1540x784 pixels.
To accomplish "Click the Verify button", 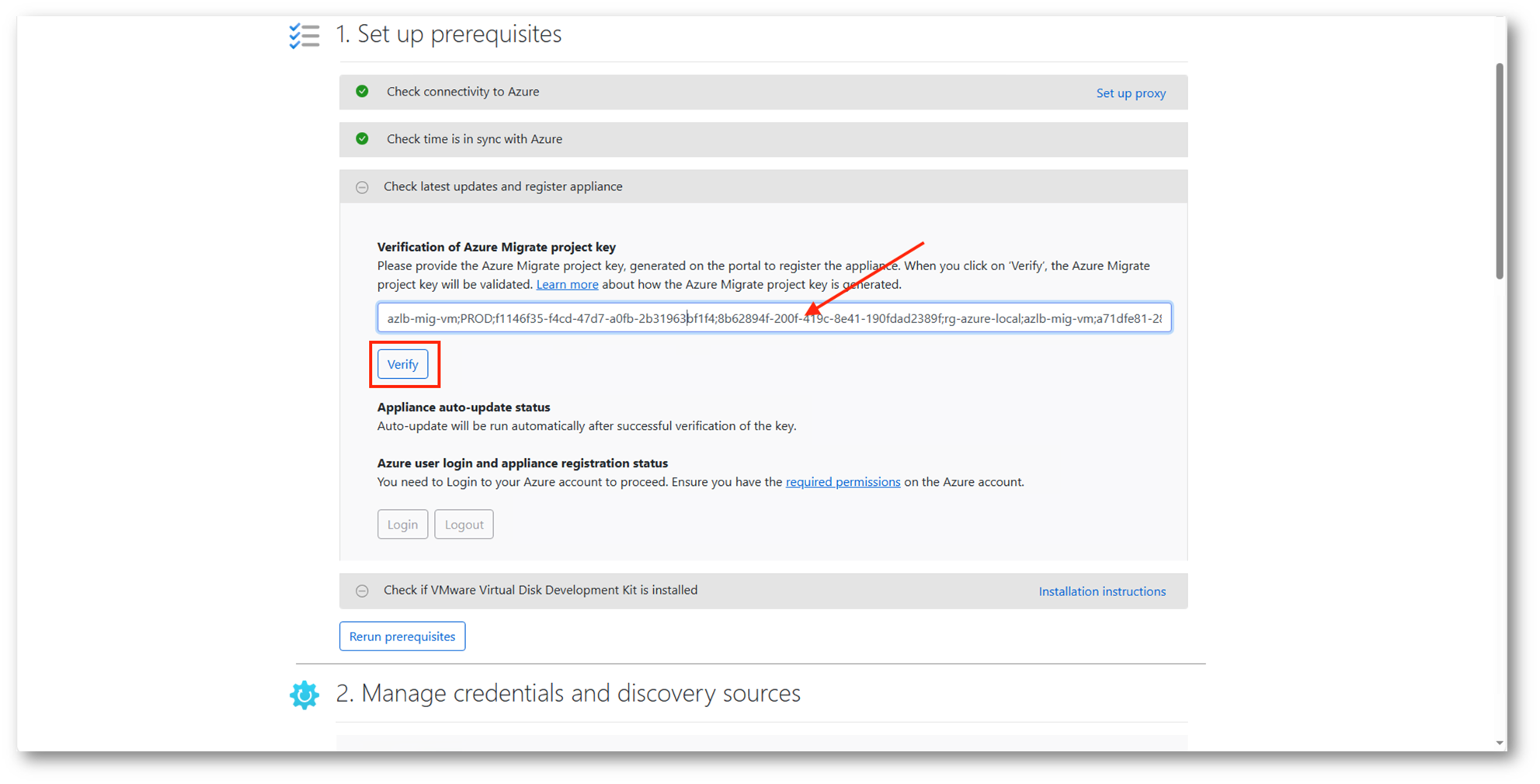I will 402,364.
